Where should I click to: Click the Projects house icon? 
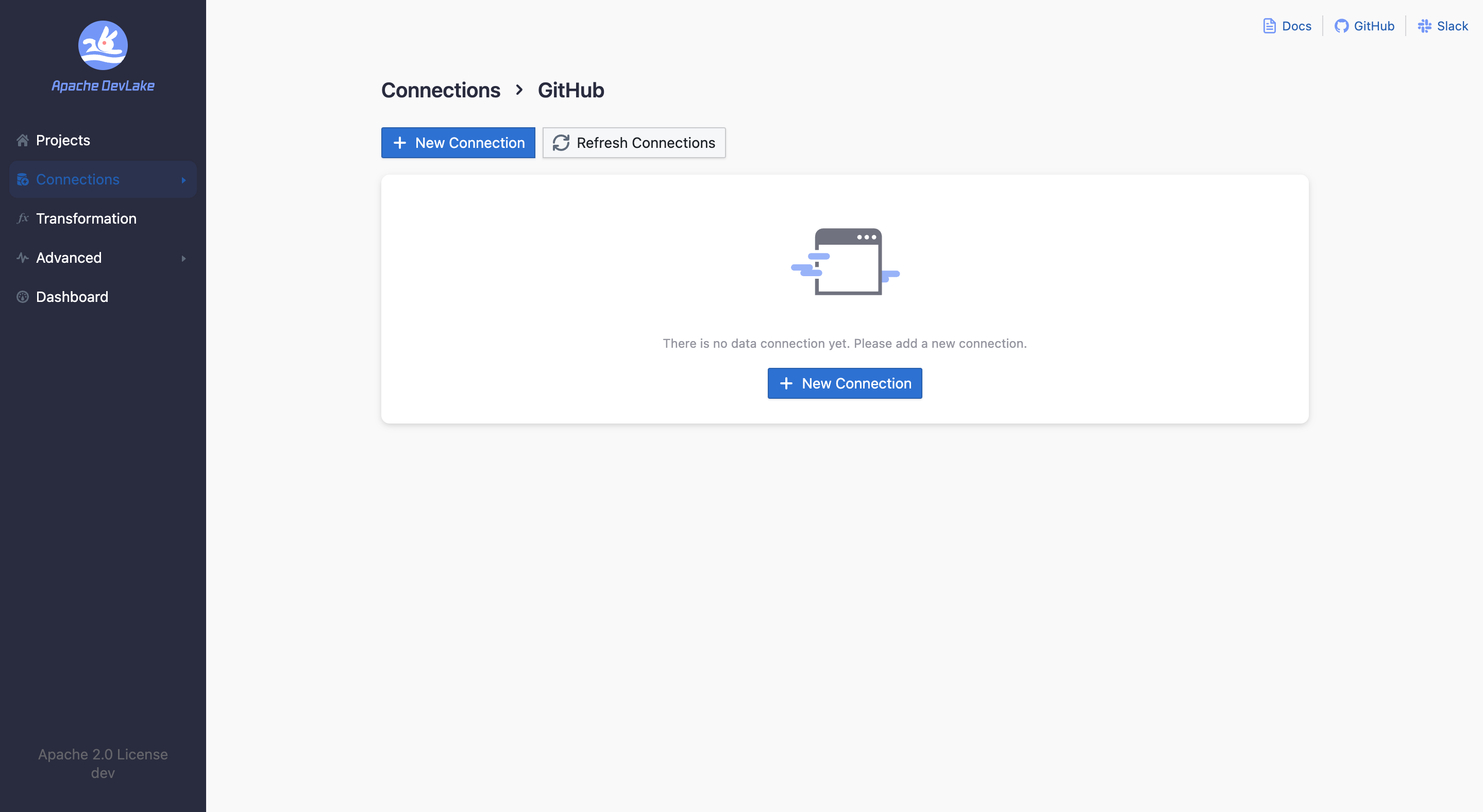(x=23, y=141)
